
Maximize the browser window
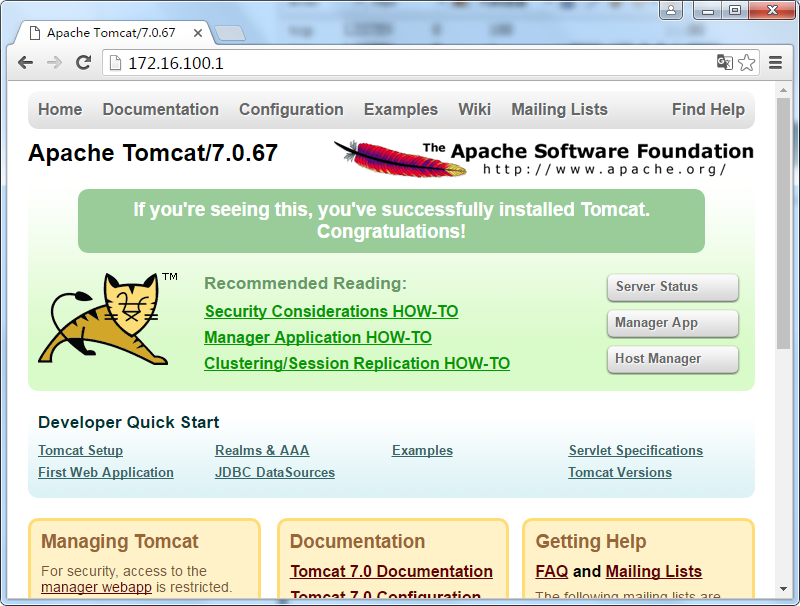(735, 10)
